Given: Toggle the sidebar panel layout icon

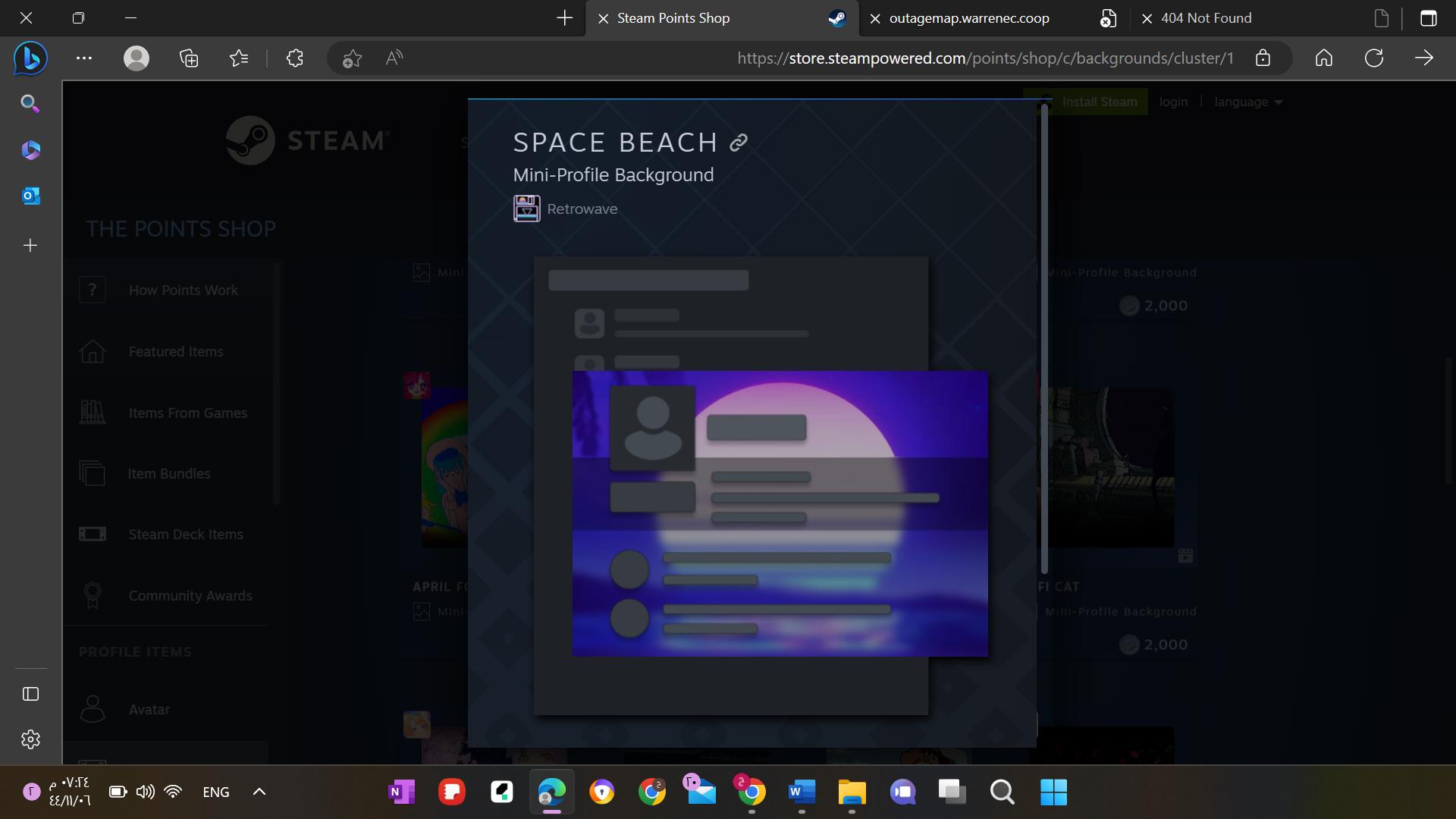Looking at the screenshot, I should point(30,694).
